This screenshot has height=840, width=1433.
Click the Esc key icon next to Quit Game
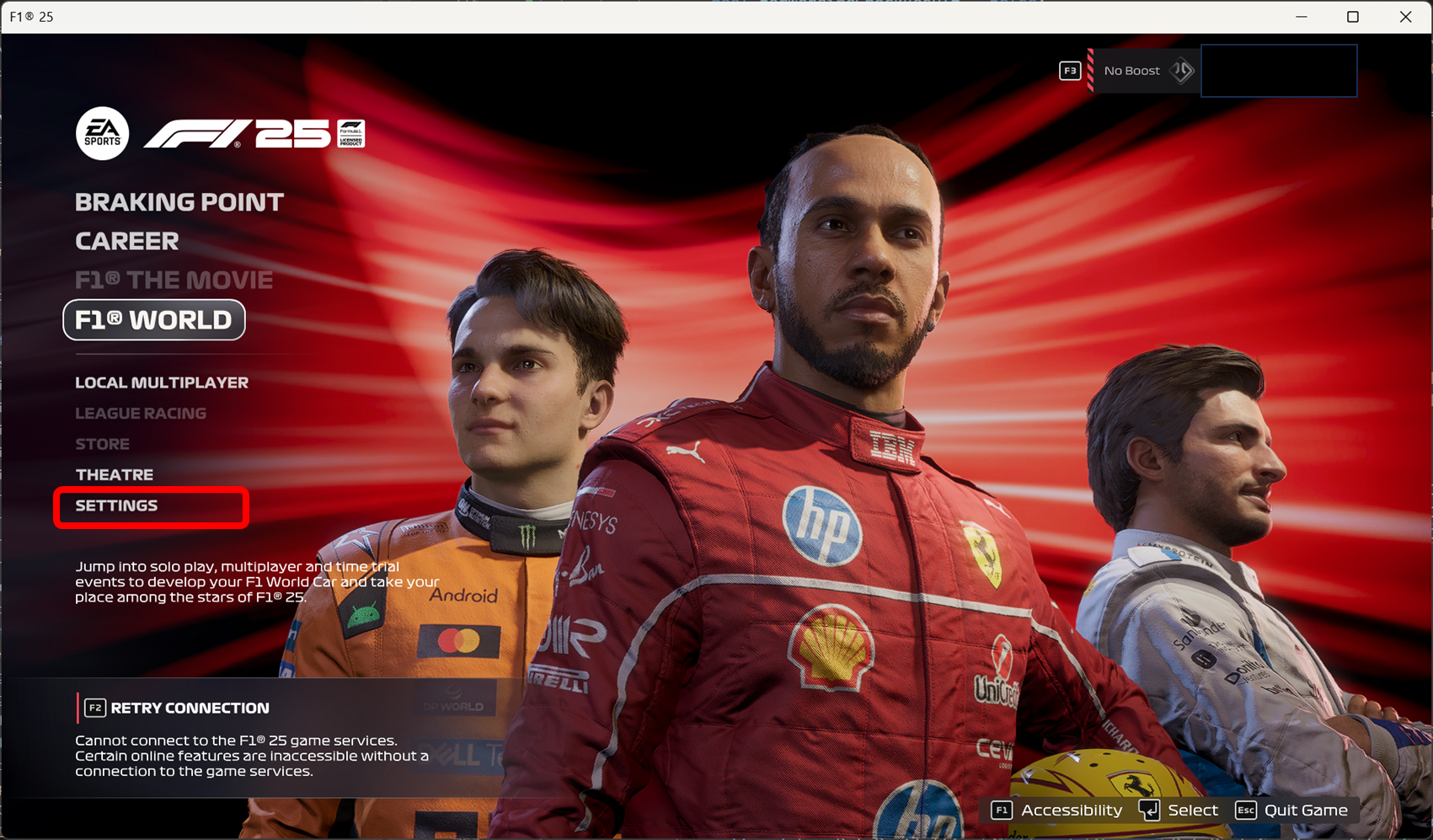1246,811
